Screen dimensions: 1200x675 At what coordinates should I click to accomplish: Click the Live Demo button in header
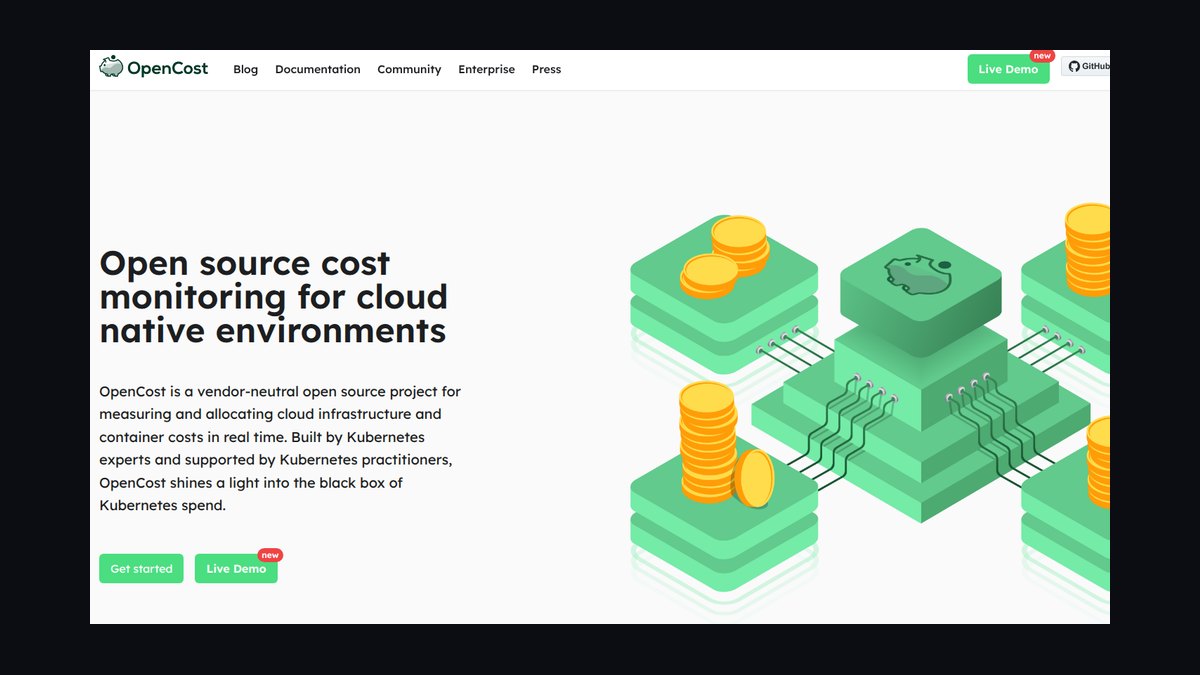pyautogui.click(x=1008, y=69)
